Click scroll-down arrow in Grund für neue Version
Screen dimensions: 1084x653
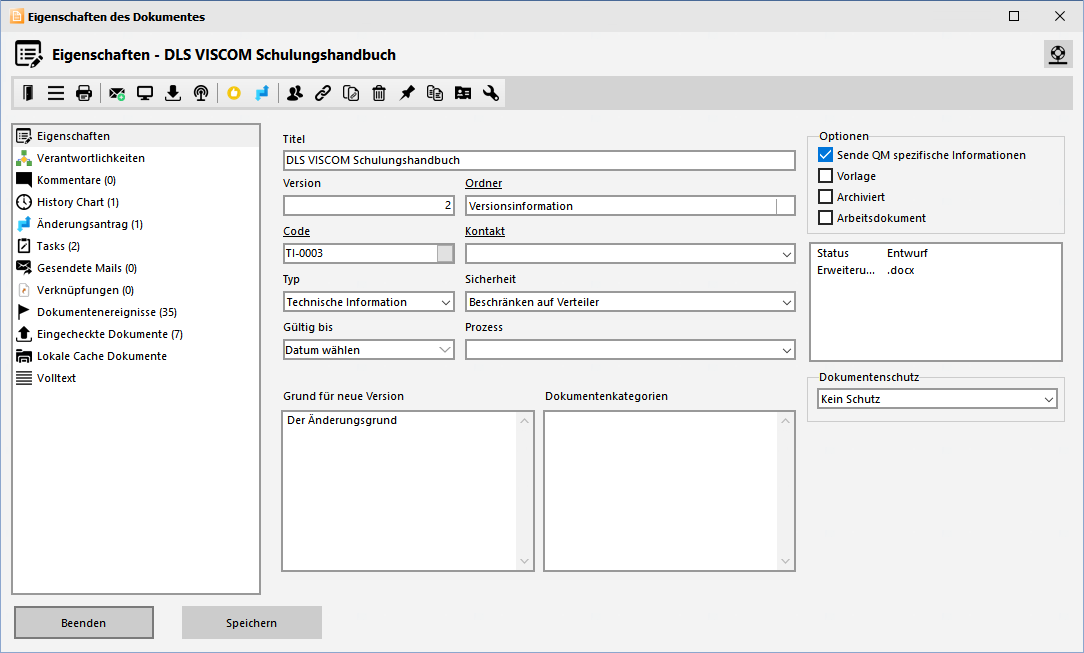524,561
